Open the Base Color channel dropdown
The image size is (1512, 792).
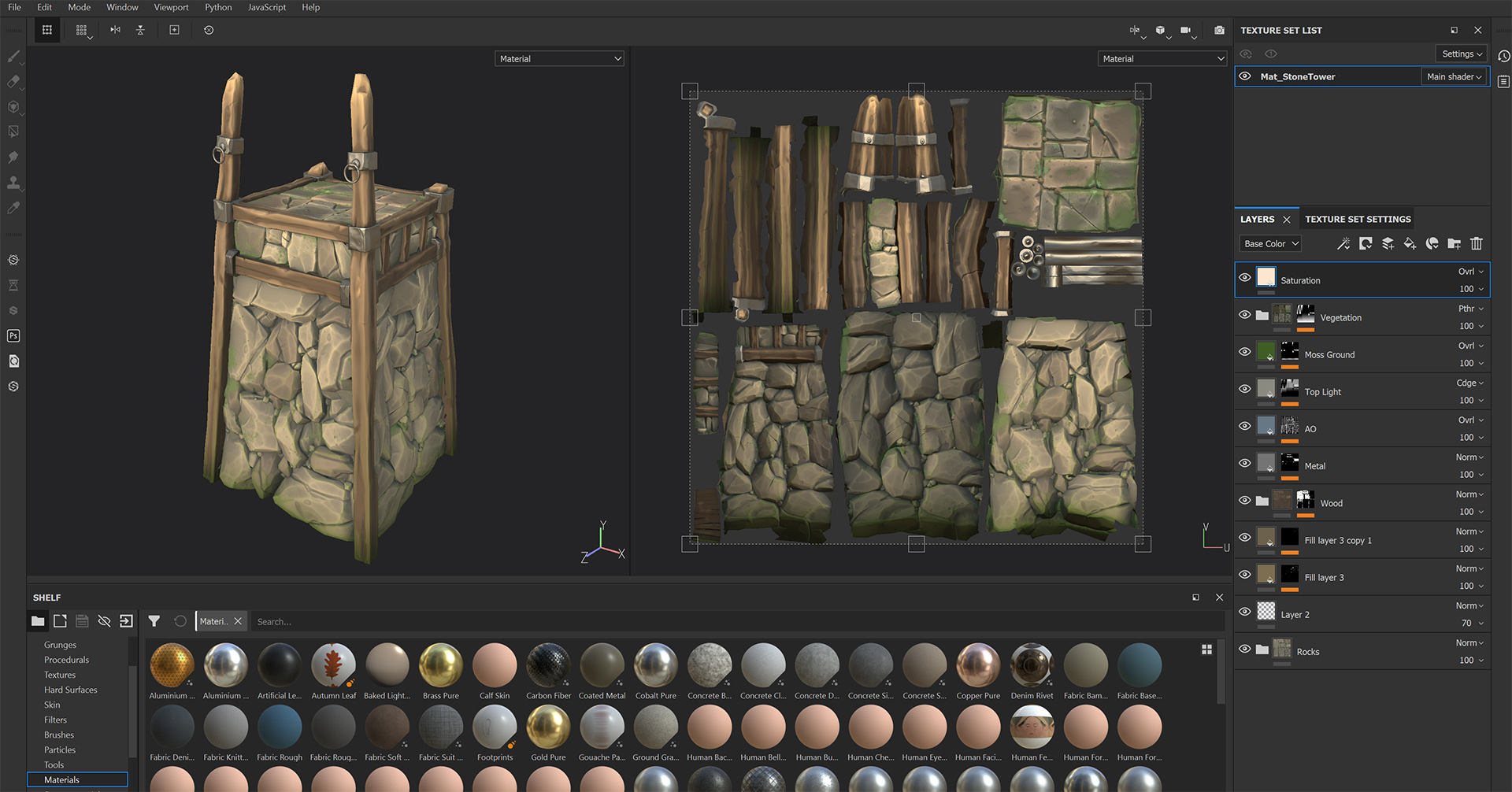(1270, 244)
